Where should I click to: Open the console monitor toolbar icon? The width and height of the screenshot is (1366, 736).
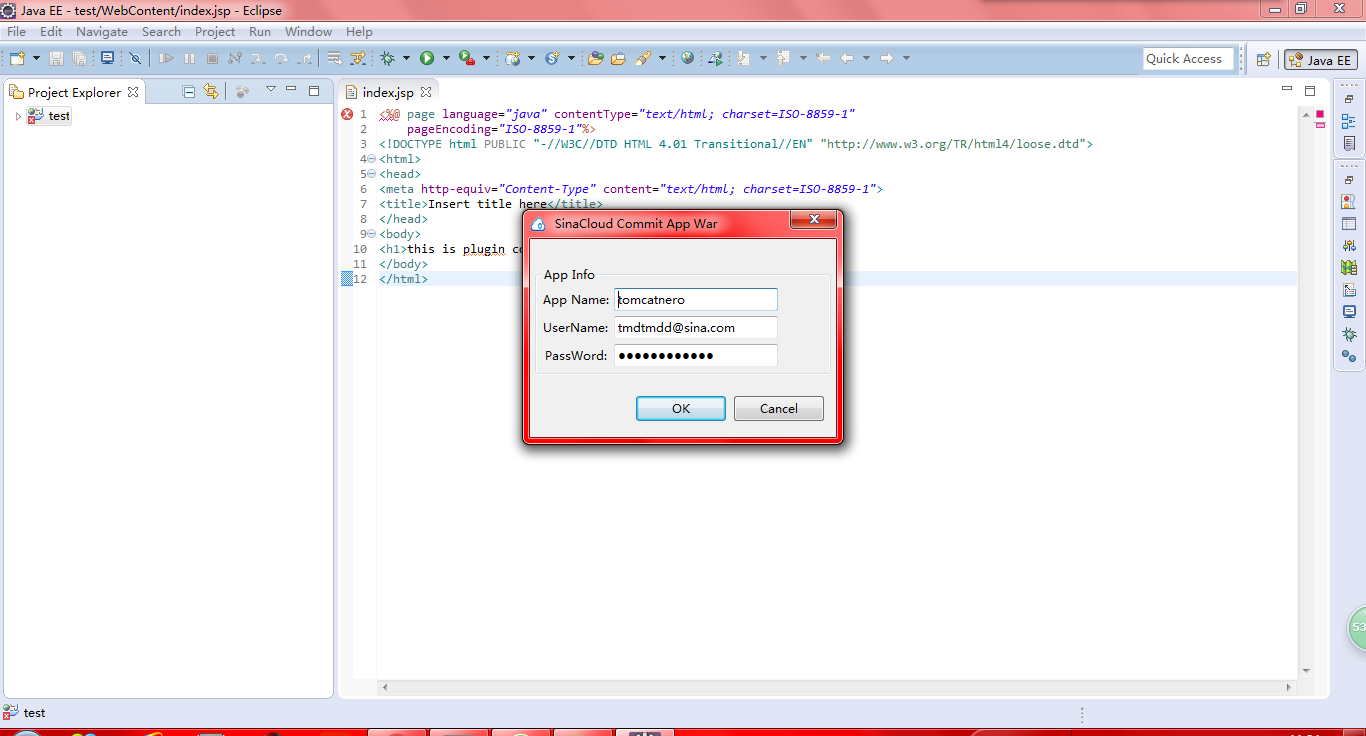coord(107,59)
